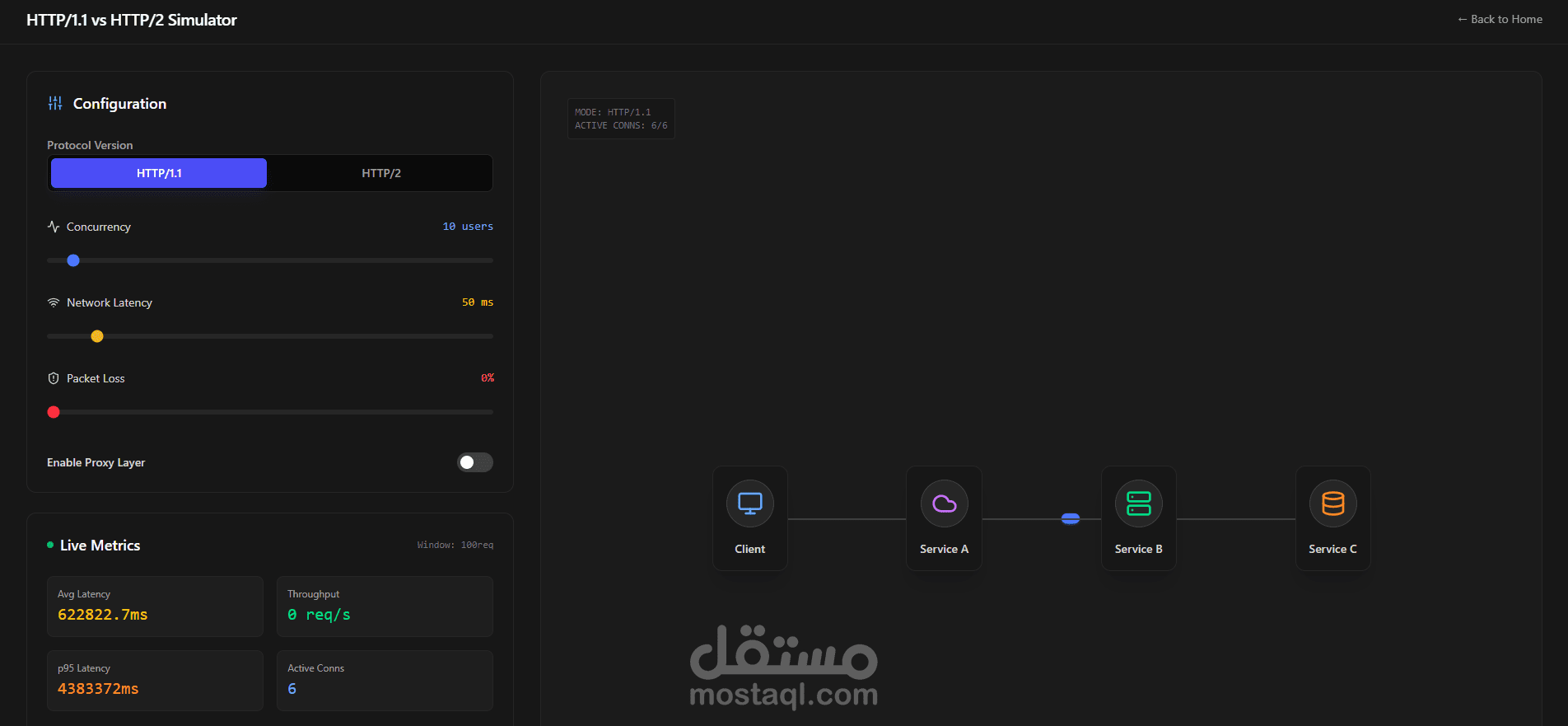1568x726 pixels.
Task: Click the p95 Latency metric card
Action: pyautogui.click(x=155, y=681)
